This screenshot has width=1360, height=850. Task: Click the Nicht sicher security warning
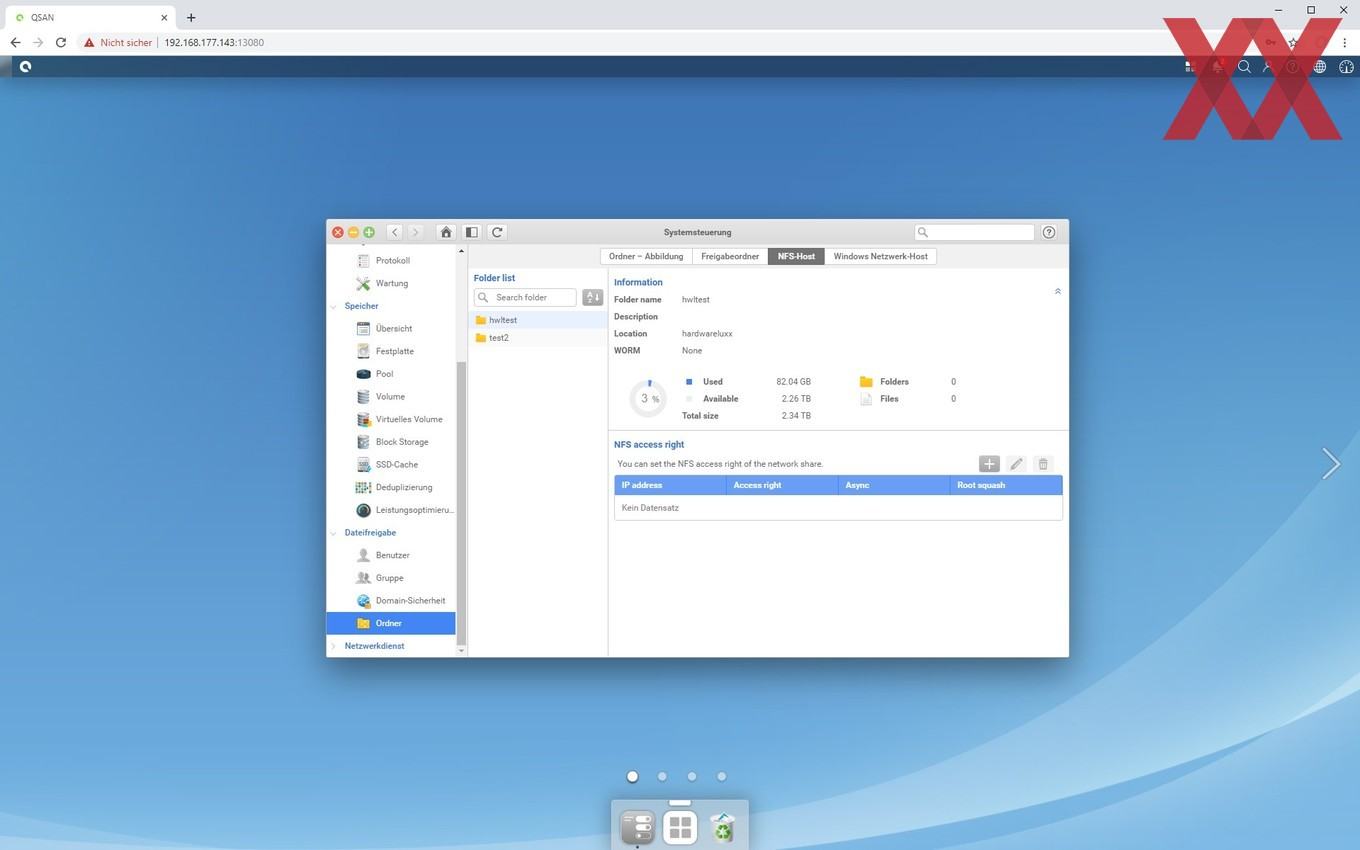[118, 43]
